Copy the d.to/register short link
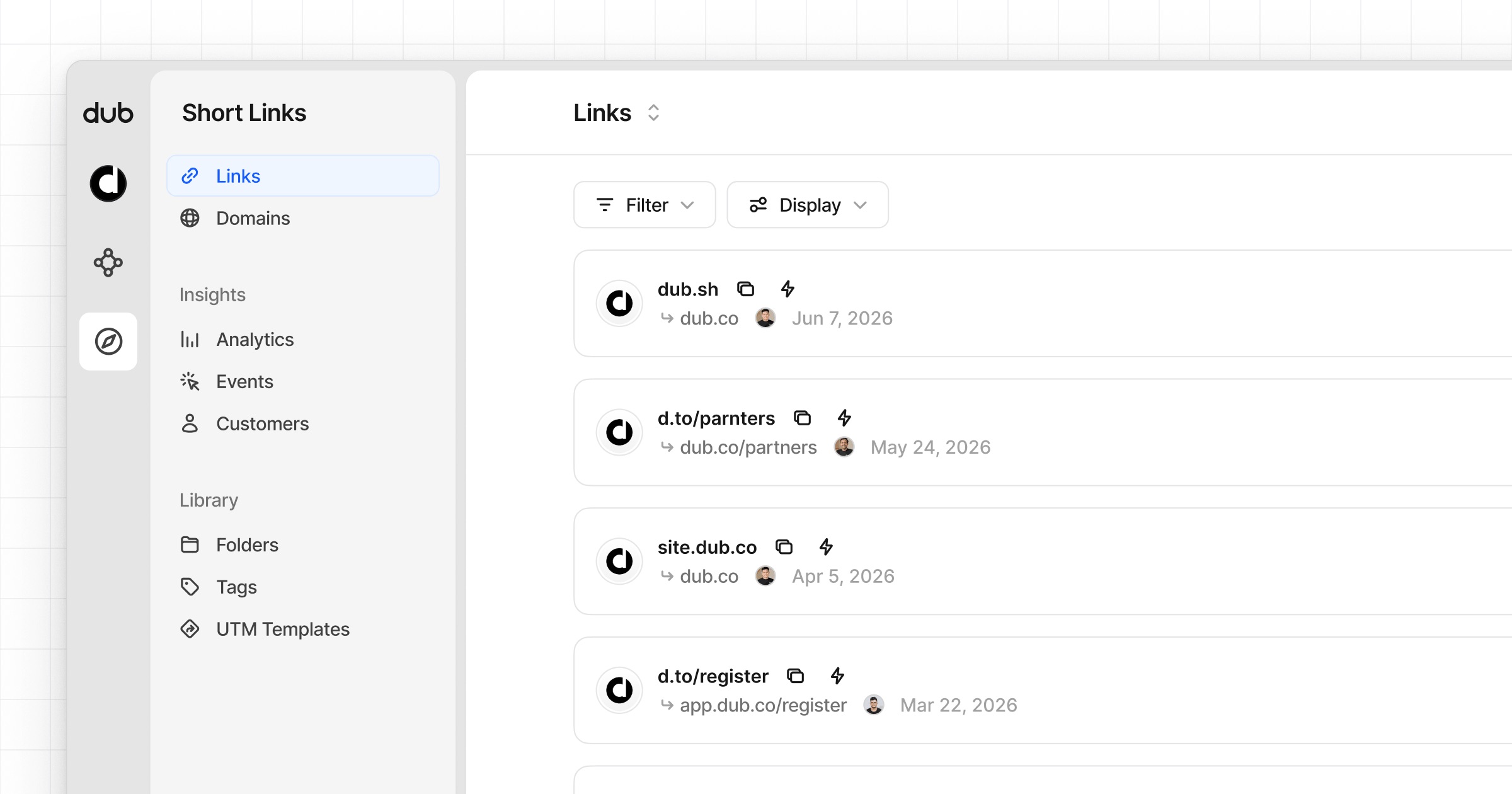1512x794 pixels. coord(796,676)
